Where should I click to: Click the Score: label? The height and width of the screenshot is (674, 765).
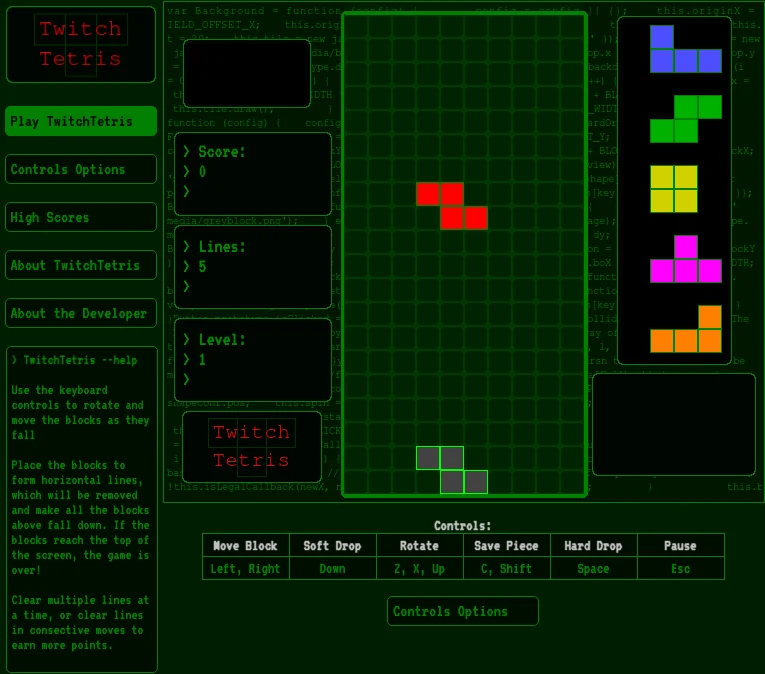tap(221, 152)
